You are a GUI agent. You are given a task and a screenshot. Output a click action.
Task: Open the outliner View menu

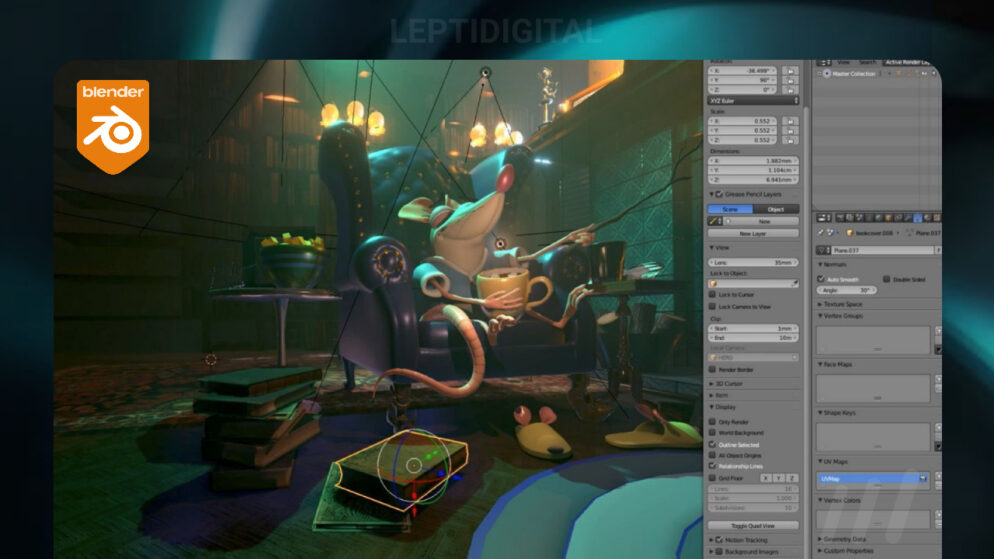(844, 63)
